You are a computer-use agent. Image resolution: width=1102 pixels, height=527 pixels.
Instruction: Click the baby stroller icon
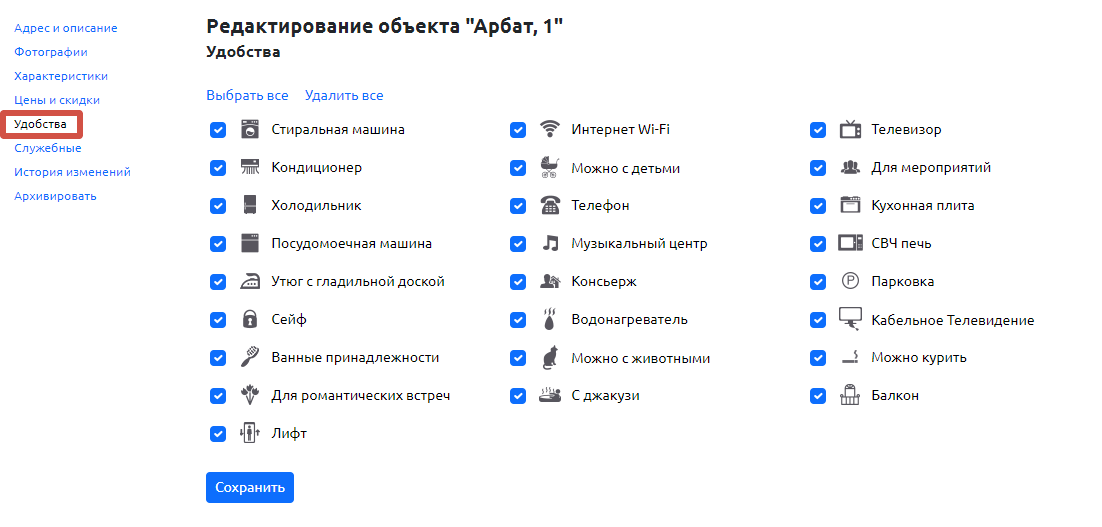tap(550, 168)
